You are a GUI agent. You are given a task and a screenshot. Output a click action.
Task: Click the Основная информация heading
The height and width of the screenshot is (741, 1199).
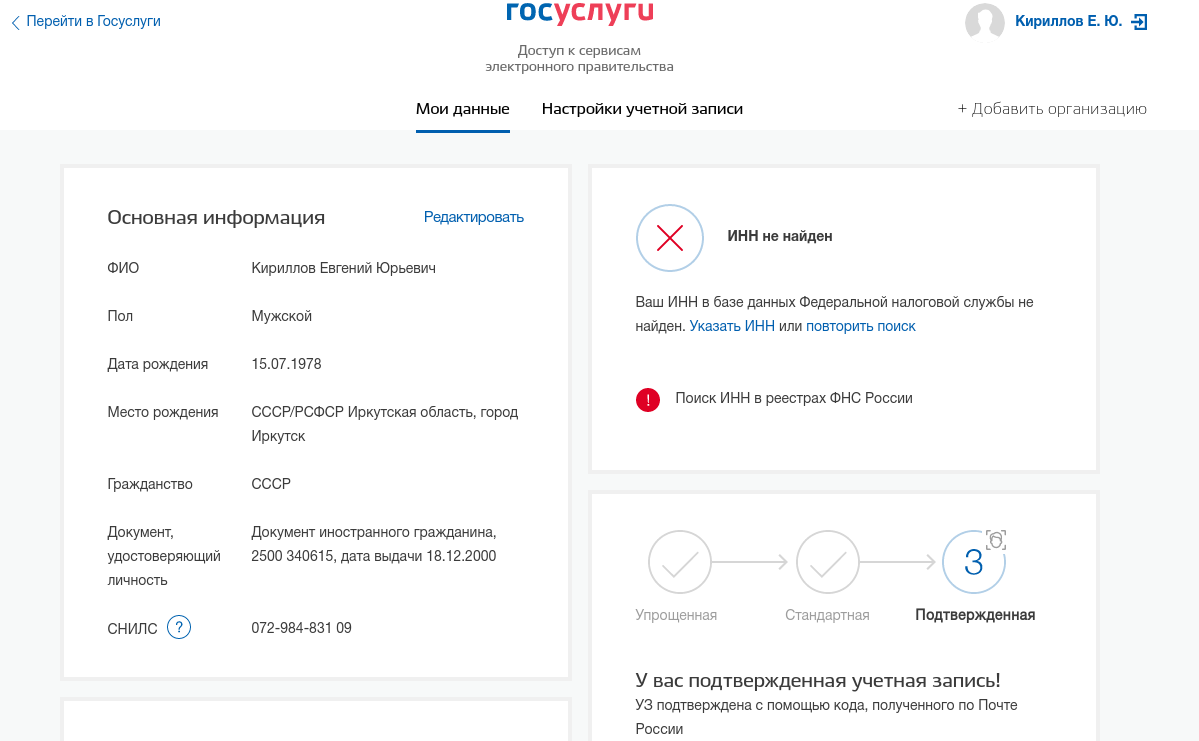(x=216, y=217)
